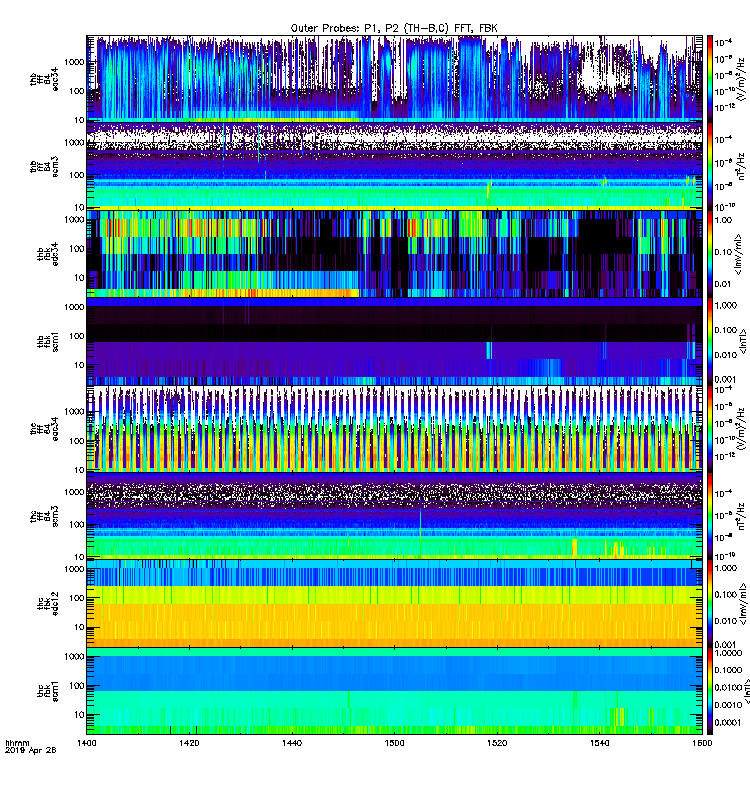The width and height of the screenshot is (750, 800).
Task: Click the thc fff eac34 striped spectrogram panel
Action: 394,429
